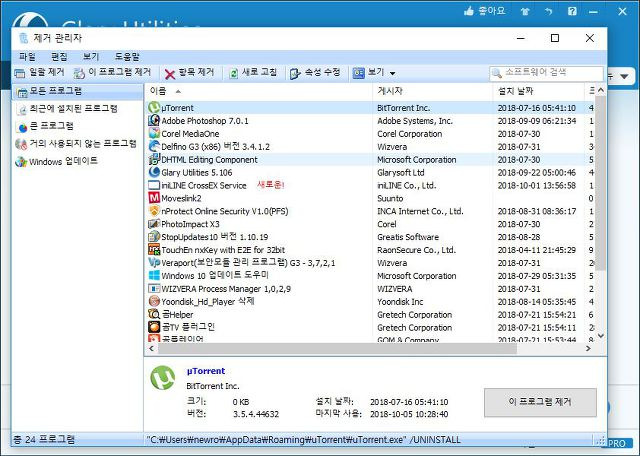Select Windows 업데이트 category
The image size is (640, 456).
pos(63,161)
